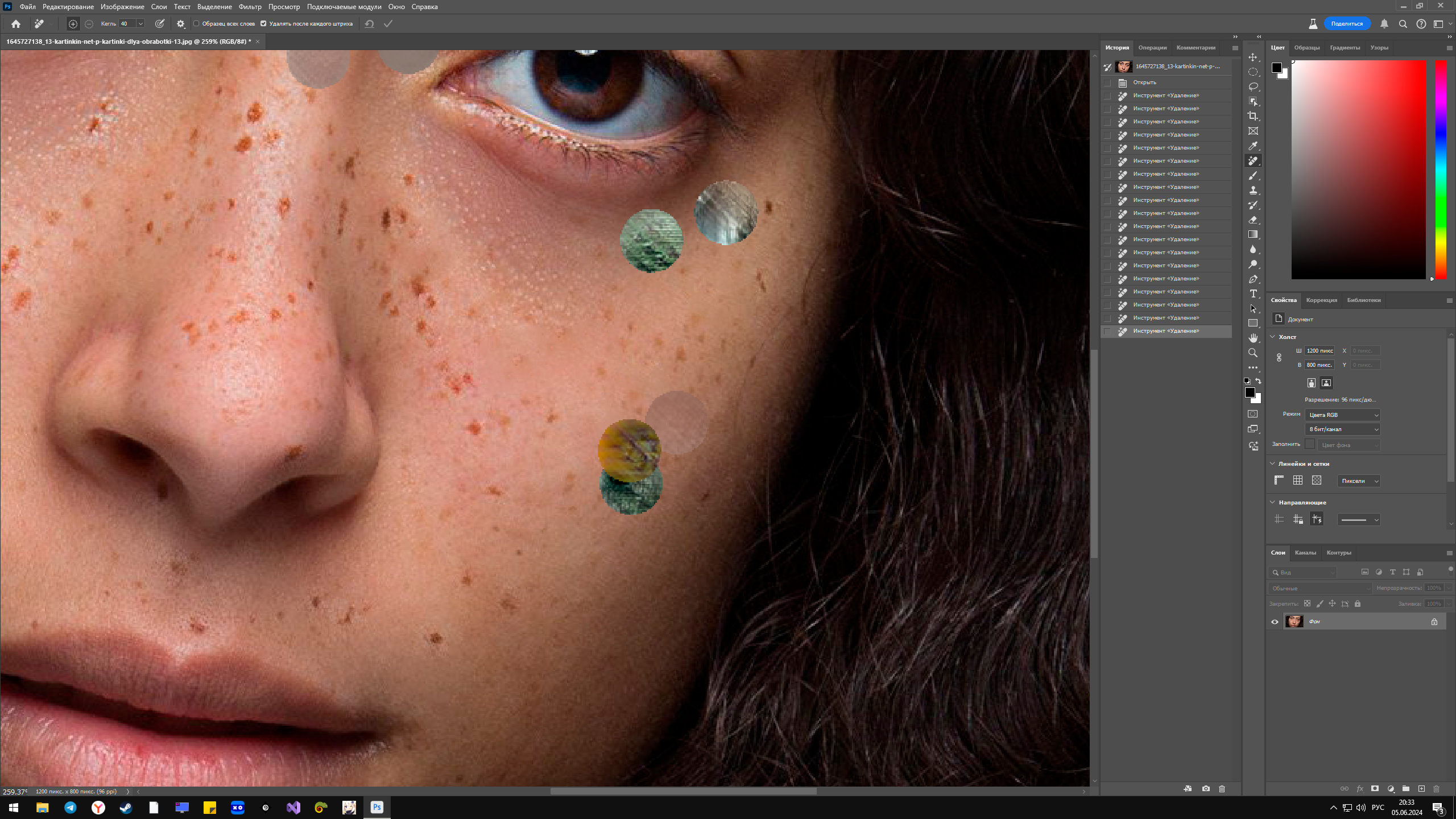Open the Кегль size dropdown
The width and height of the screenshot is (1456, 819).
coord(140,24)
